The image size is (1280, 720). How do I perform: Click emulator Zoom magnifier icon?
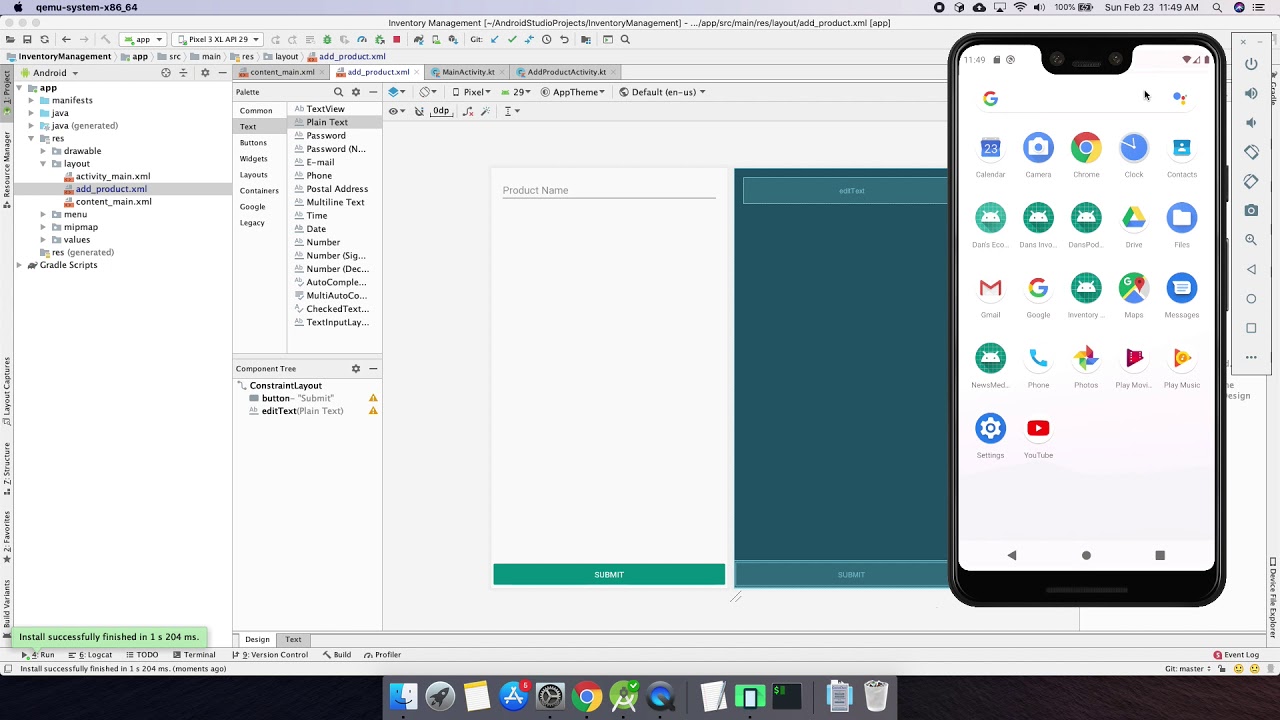(x=1251, y=240)
